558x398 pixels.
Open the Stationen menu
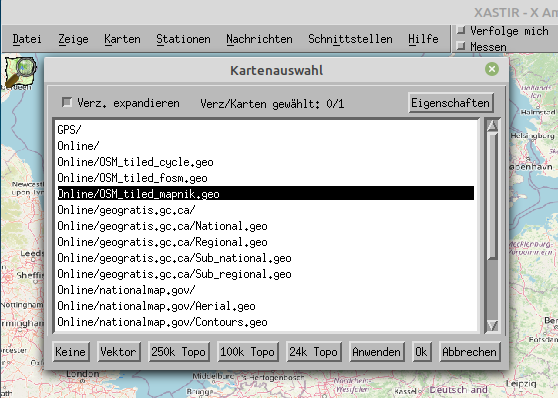183,39
